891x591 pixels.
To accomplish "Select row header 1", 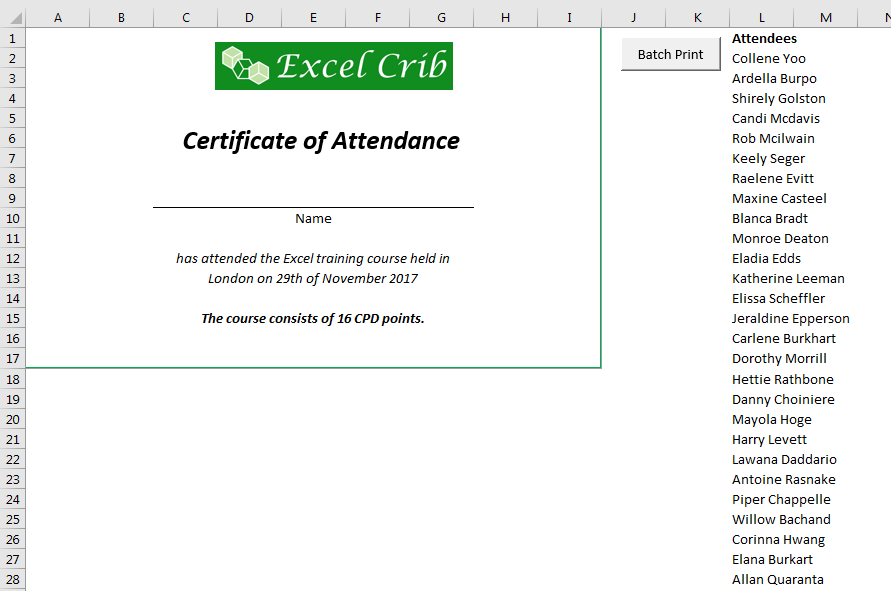I will (x=10, y=38).
